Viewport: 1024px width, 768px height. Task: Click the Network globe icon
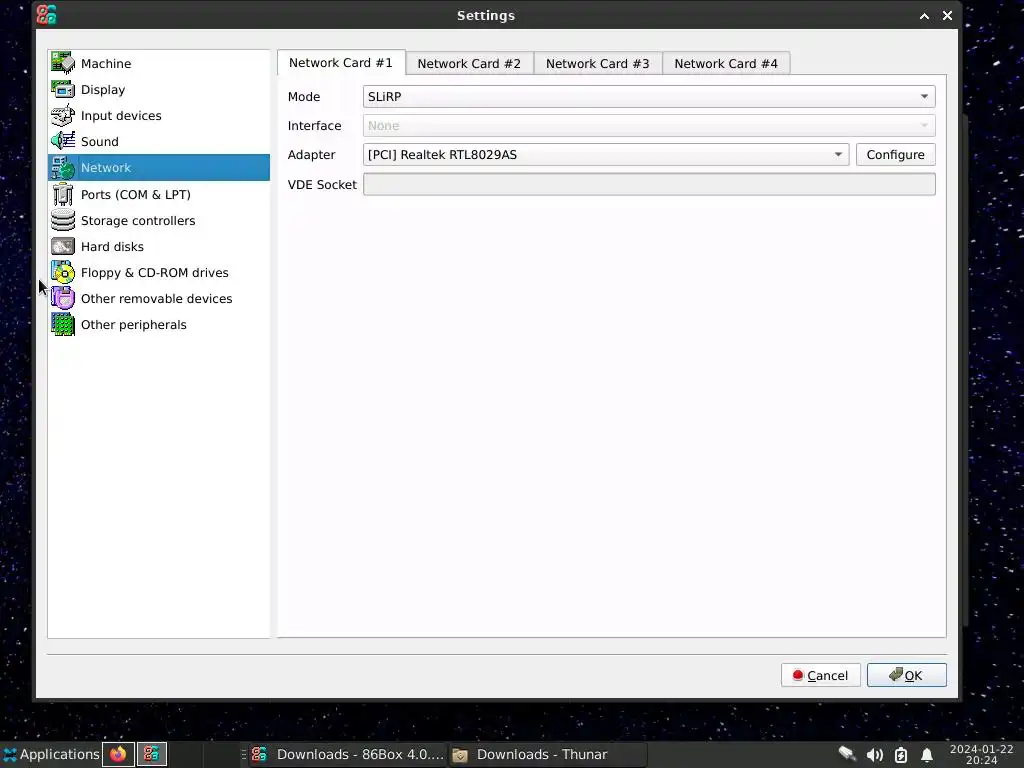click(x=63, y=168)
